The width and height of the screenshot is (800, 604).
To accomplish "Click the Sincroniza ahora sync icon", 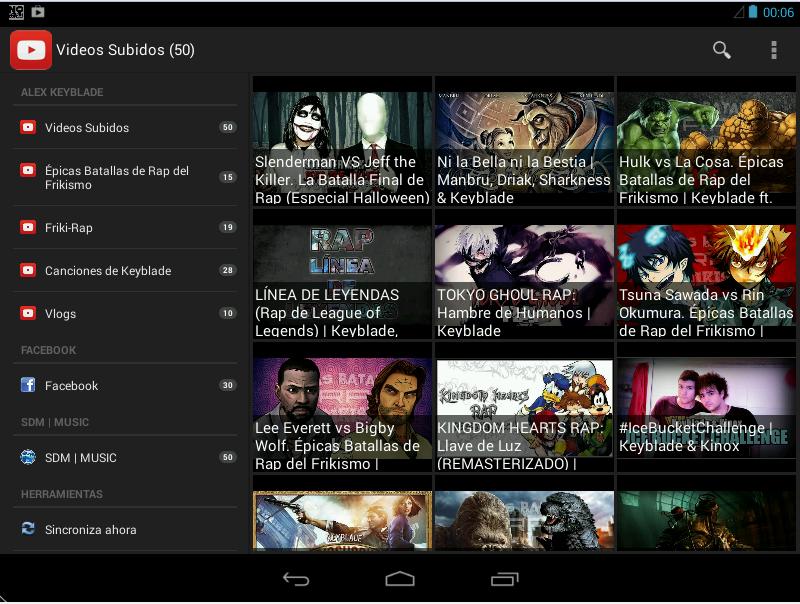I will coord(28,529).
